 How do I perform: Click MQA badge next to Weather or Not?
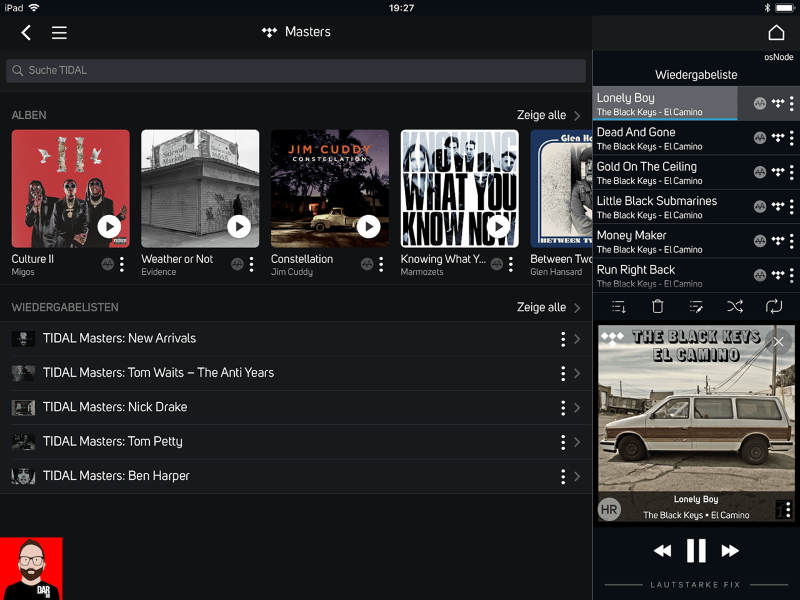(x=237, y=264)
